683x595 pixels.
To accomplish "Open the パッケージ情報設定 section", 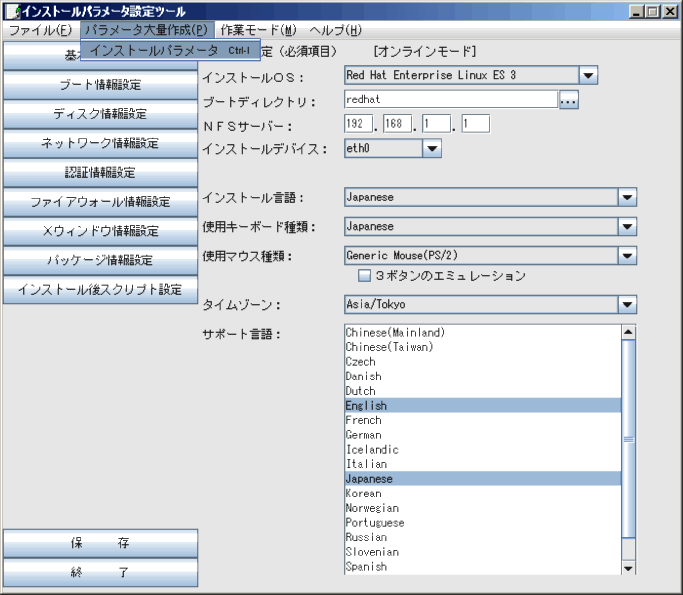I will tap(99, 260).
